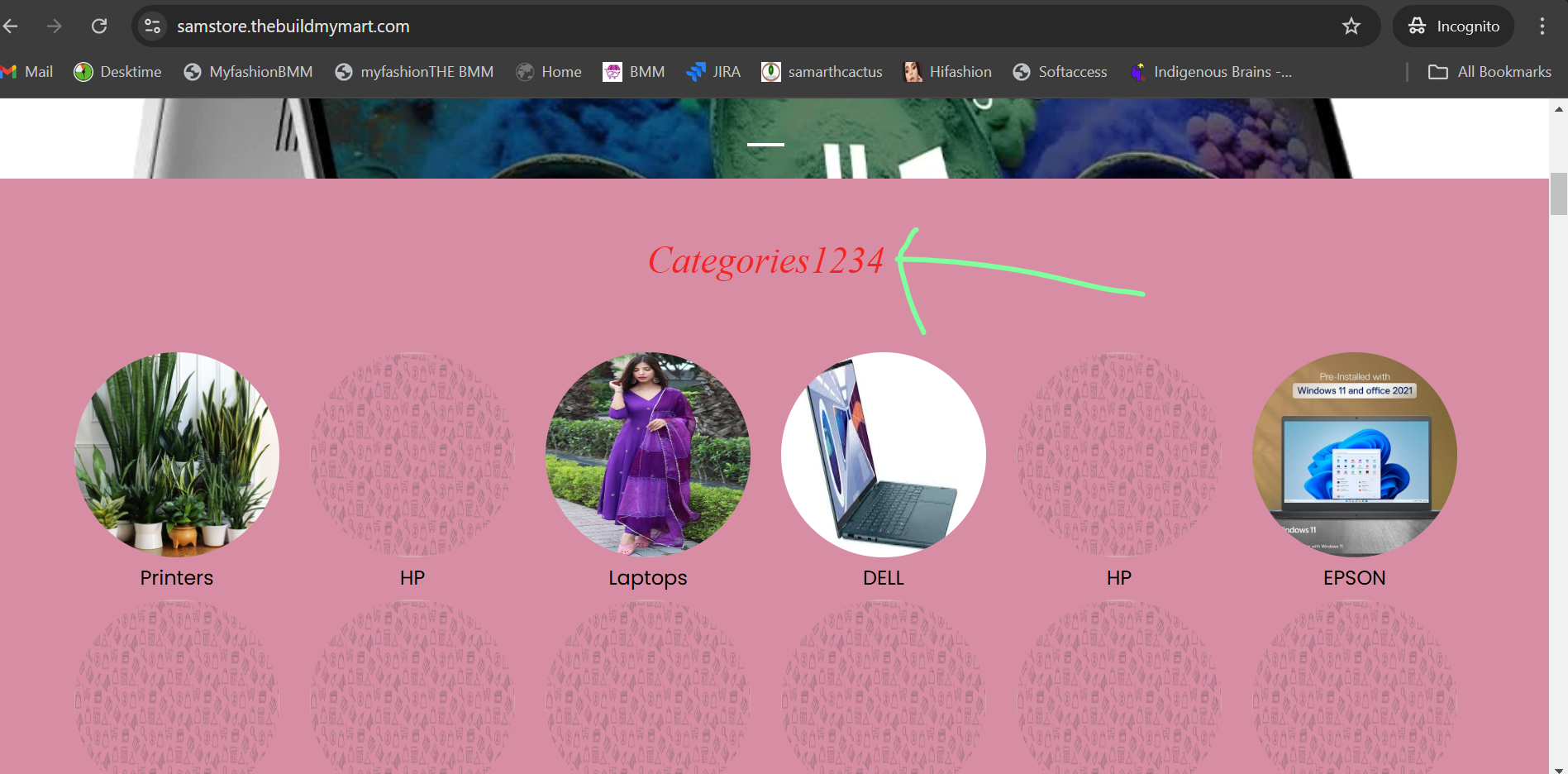Viewport: 1568px width, 774px height.
Task: Select the EPSON category image
Action: coord(1355,455)
